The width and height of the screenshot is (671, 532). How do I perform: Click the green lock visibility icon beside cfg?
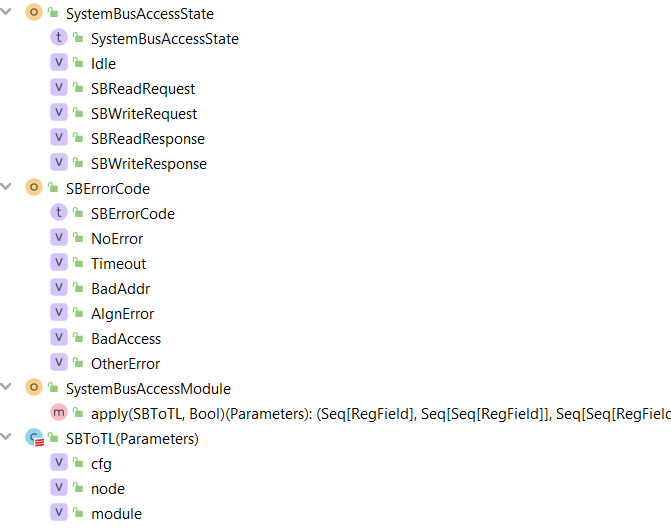[x=78, y=462]
